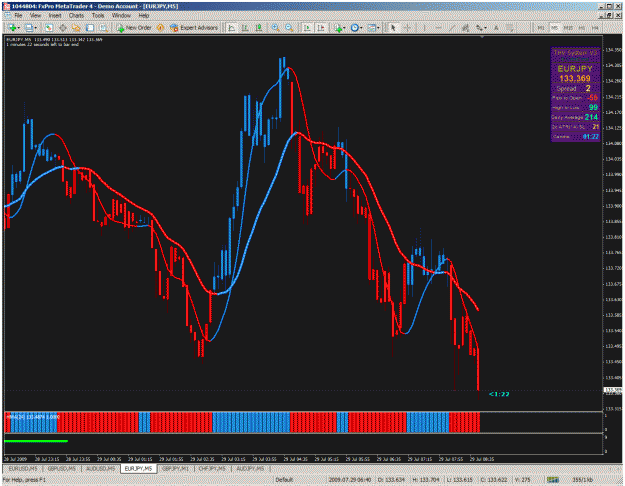
Task: Open a new chart from the toolbar
Action: click(x=12, y=28)
